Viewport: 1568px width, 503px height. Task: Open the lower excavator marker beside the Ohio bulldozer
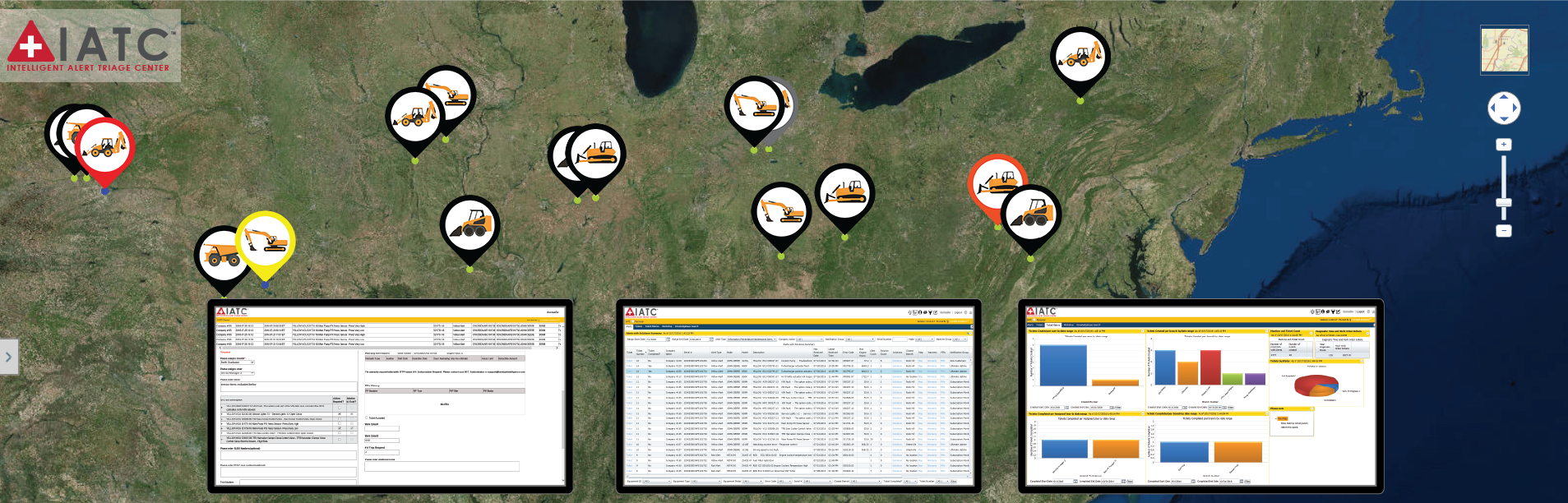click(782, 213)
